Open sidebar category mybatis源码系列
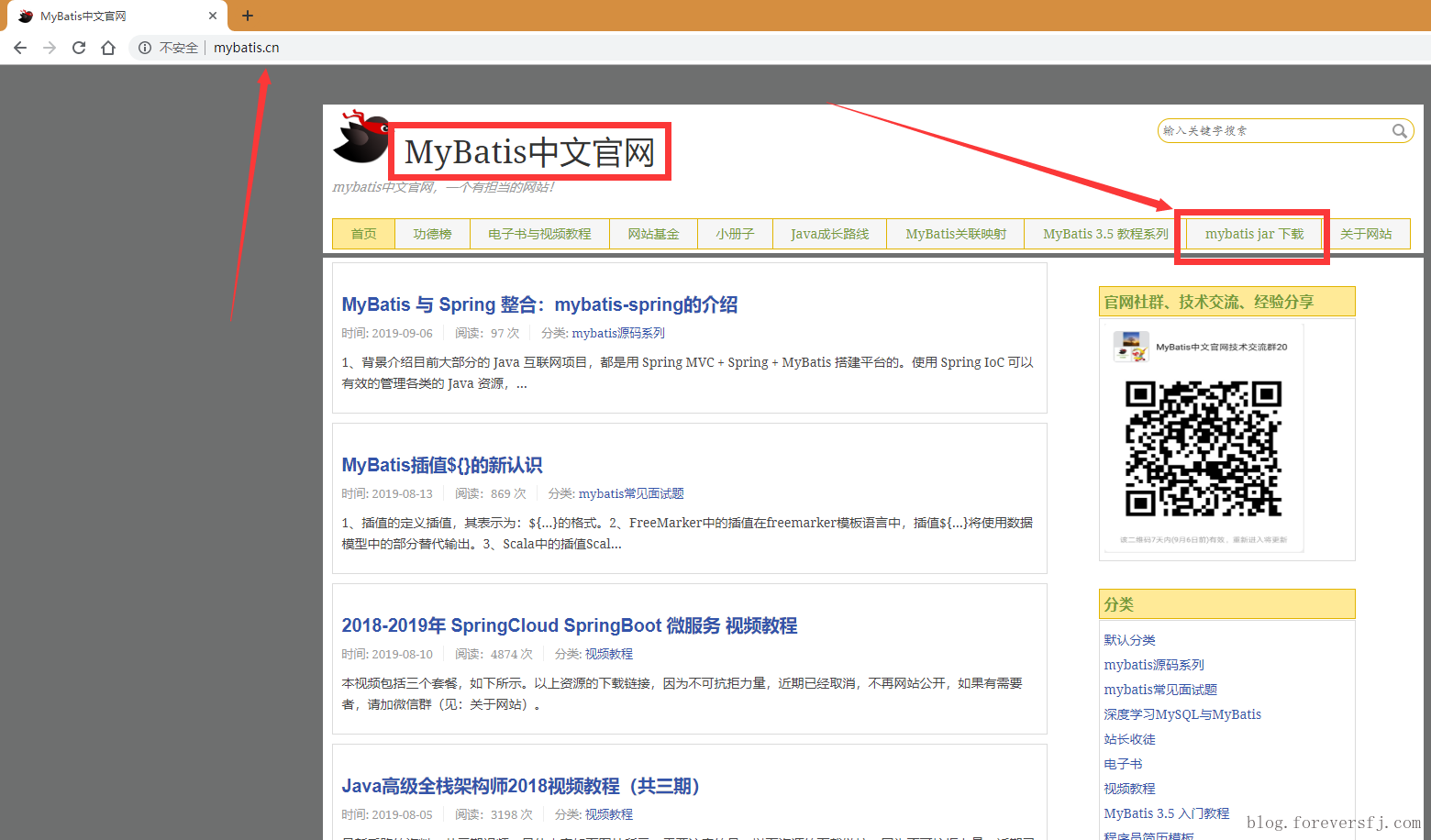Viewport: 1431px width, 840px height. (1154, 665)
